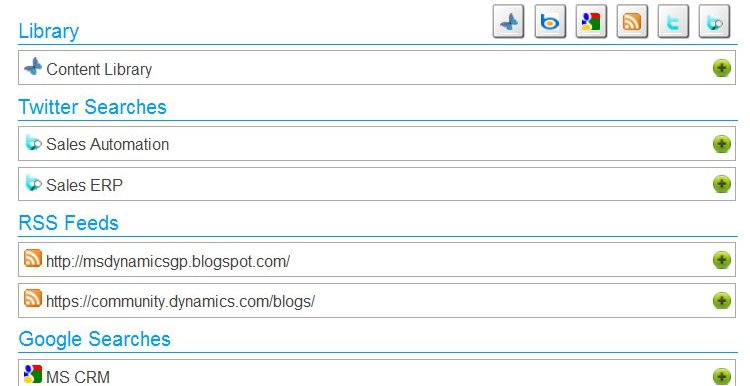Click the Twitter search toolbar button
The image size is (750, 386).
pyautogui.click(x=715, y=22)
